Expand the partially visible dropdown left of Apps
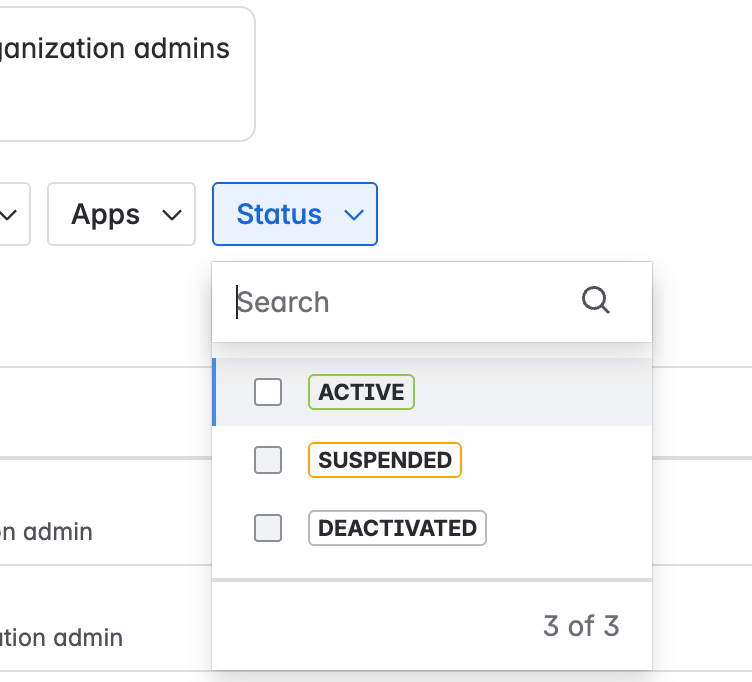The height and width of the screenshot is (682, 752). click(x=14, y=214)
